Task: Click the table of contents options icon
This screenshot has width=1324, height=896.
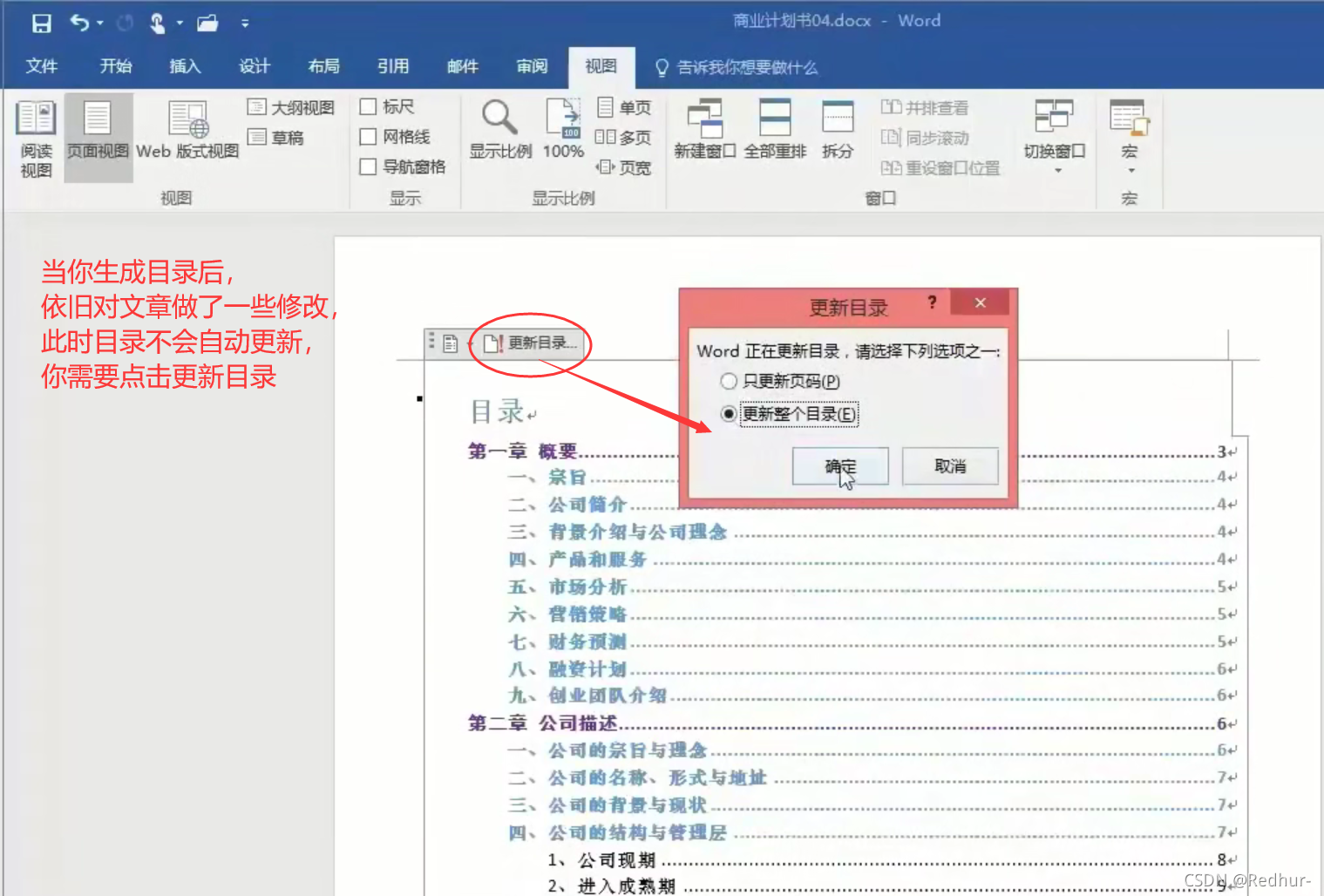Action: (x=451, y=343)
